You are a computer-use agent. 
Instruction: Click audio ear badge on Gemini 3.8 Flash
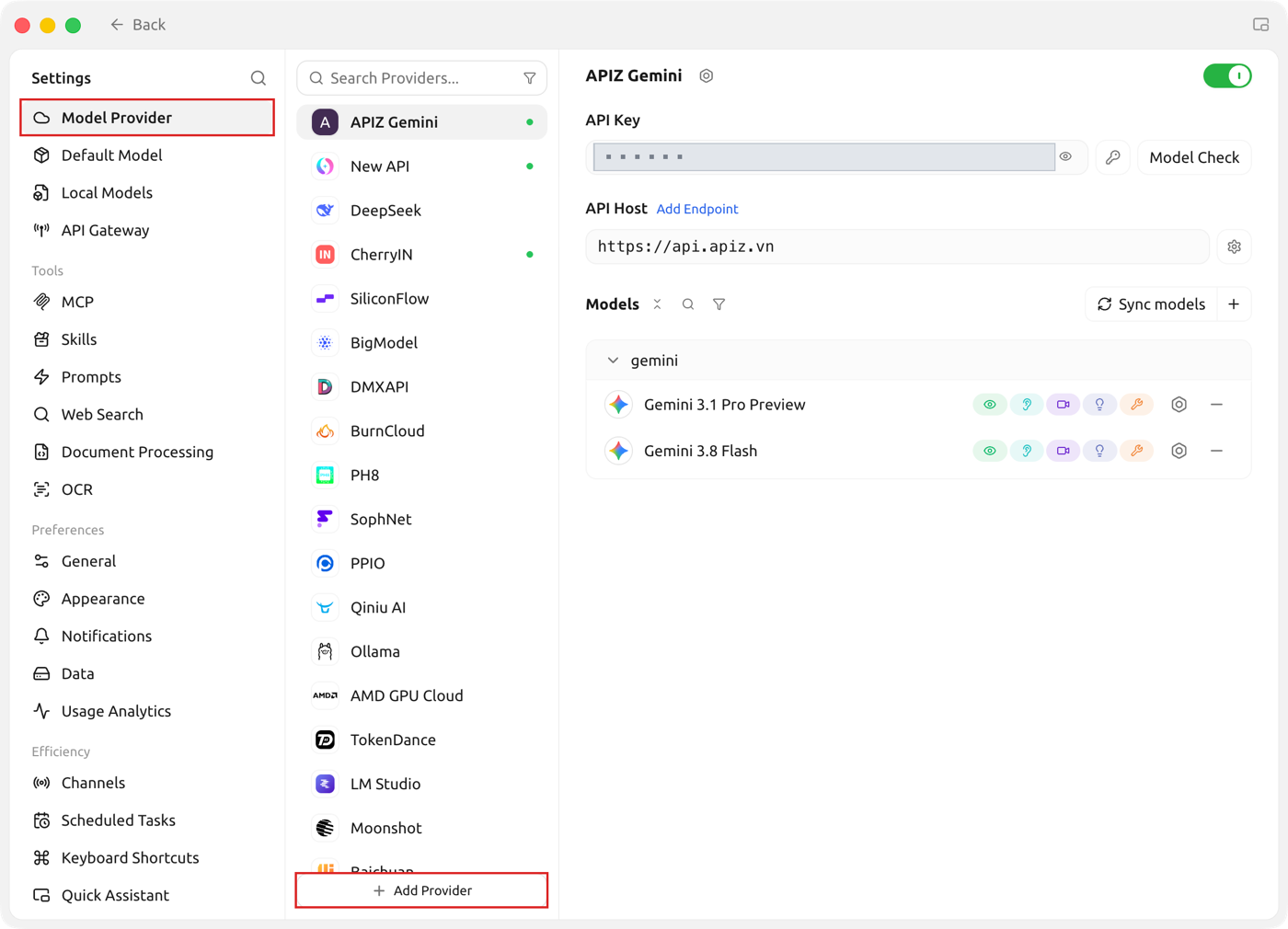pyautogui.click(x=1027, y=451)
